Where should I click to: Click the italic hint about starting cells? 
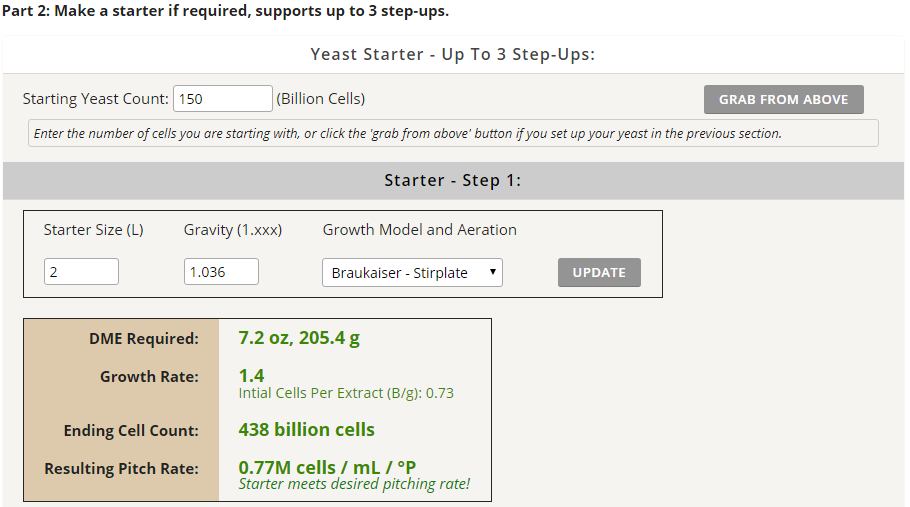point(407,133)
